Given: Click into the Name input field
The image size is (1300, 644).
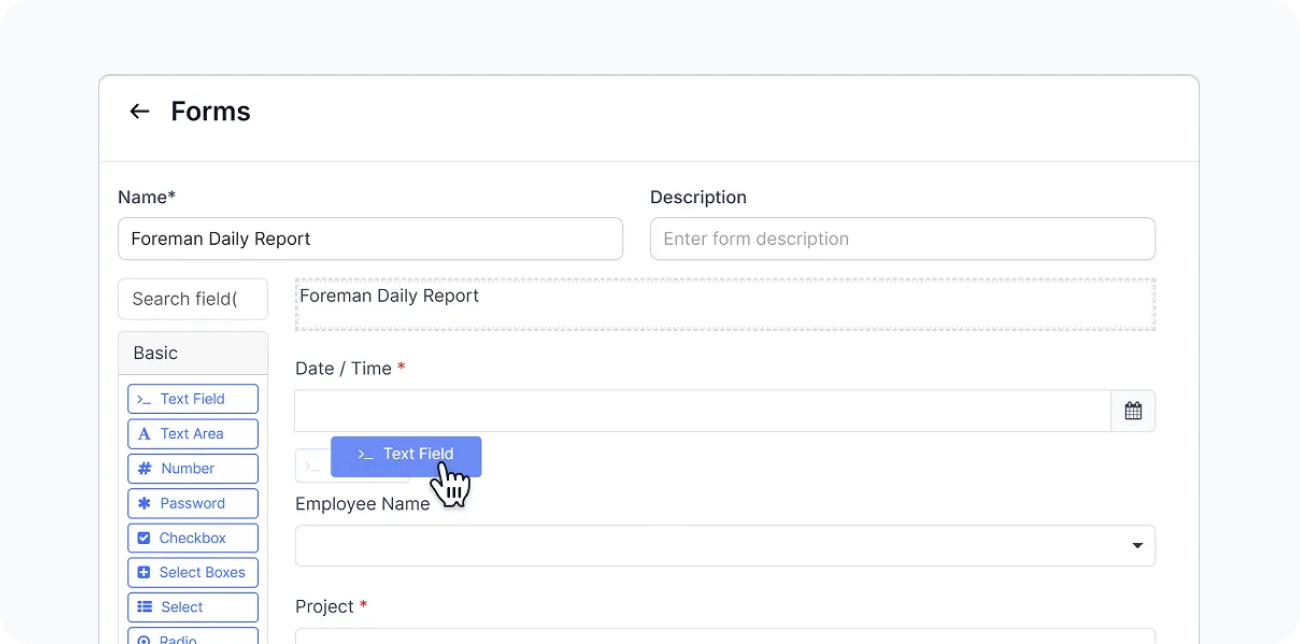Looking at the screenshot, I should (x=370, y=239).
